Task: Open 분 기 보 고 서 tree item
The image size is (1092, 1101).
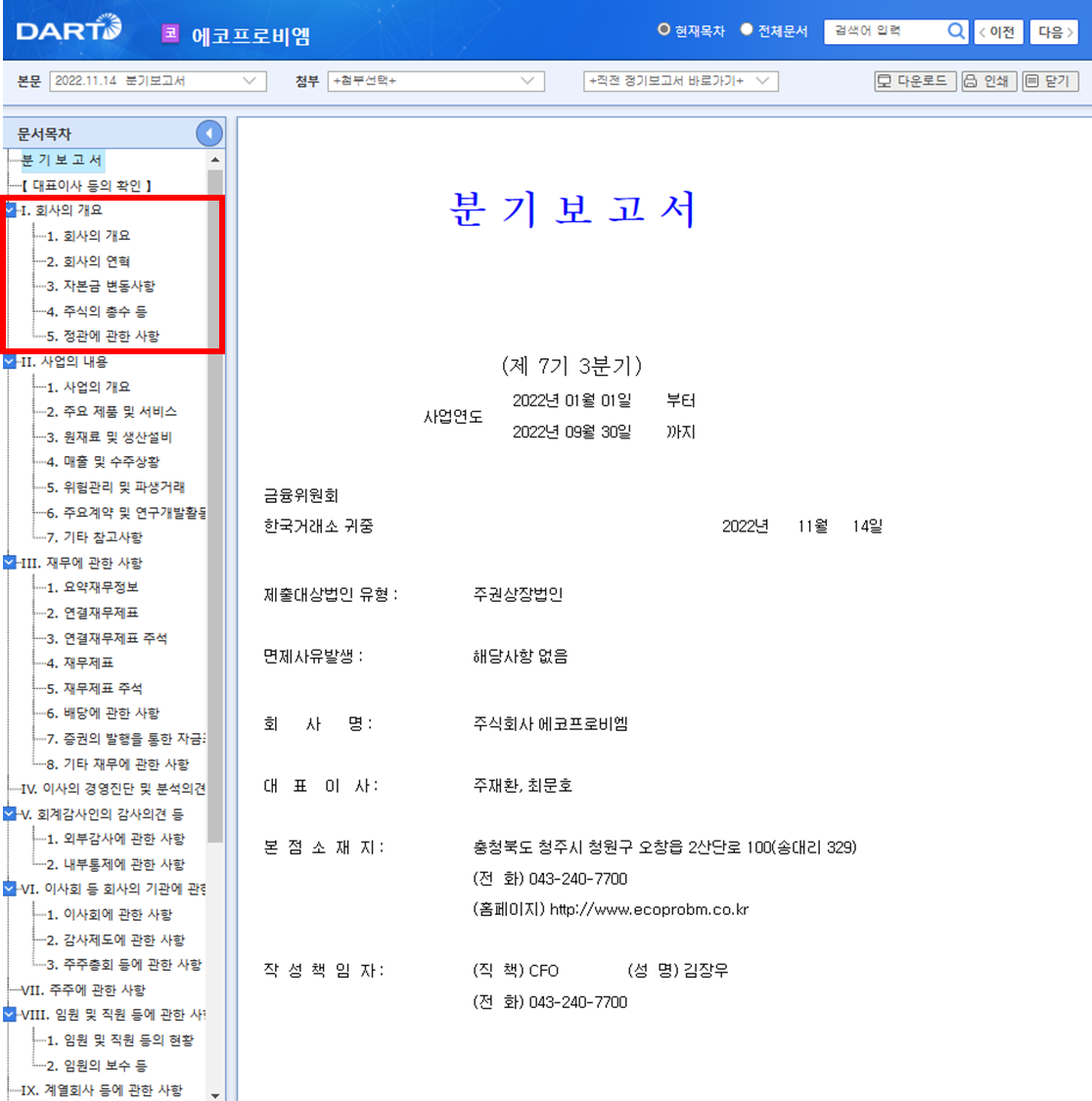Action: point(62,161)
